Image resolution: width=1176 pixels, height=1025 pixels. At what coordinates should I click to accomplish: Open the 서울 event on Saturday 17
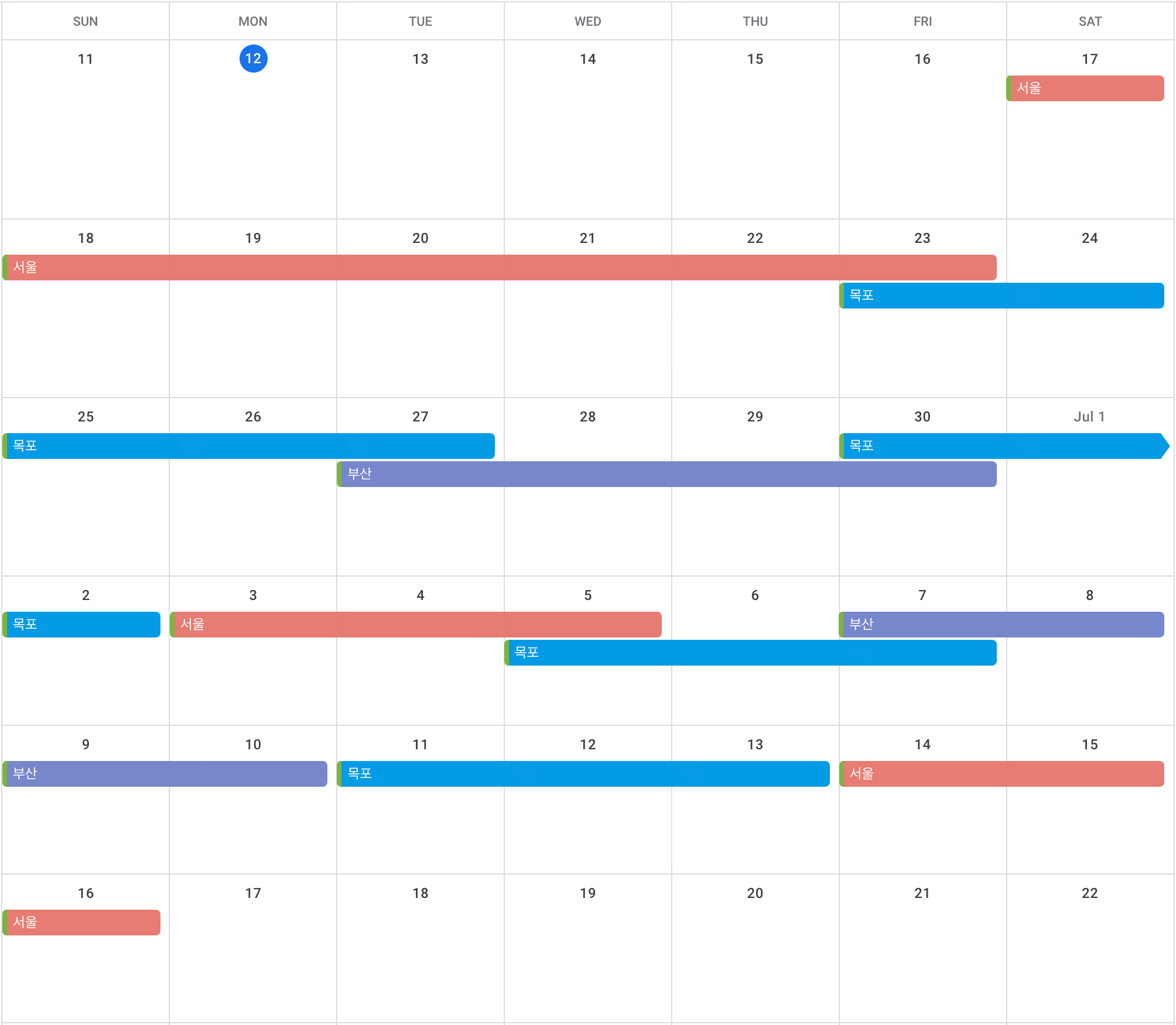coord(1085,88)
